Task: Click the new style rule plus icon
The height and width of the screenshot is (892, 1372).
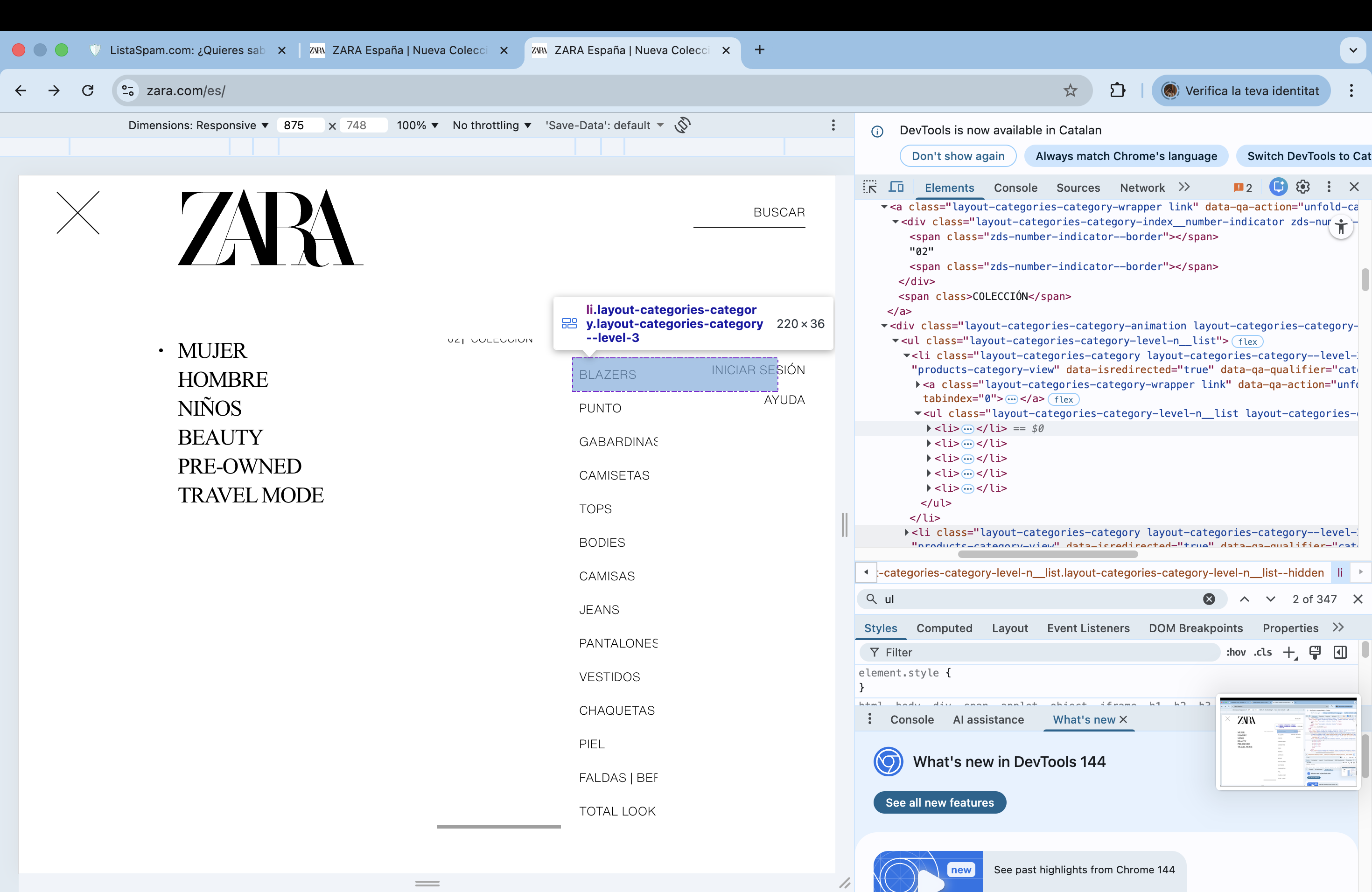Action: [x=1289, y=652]
